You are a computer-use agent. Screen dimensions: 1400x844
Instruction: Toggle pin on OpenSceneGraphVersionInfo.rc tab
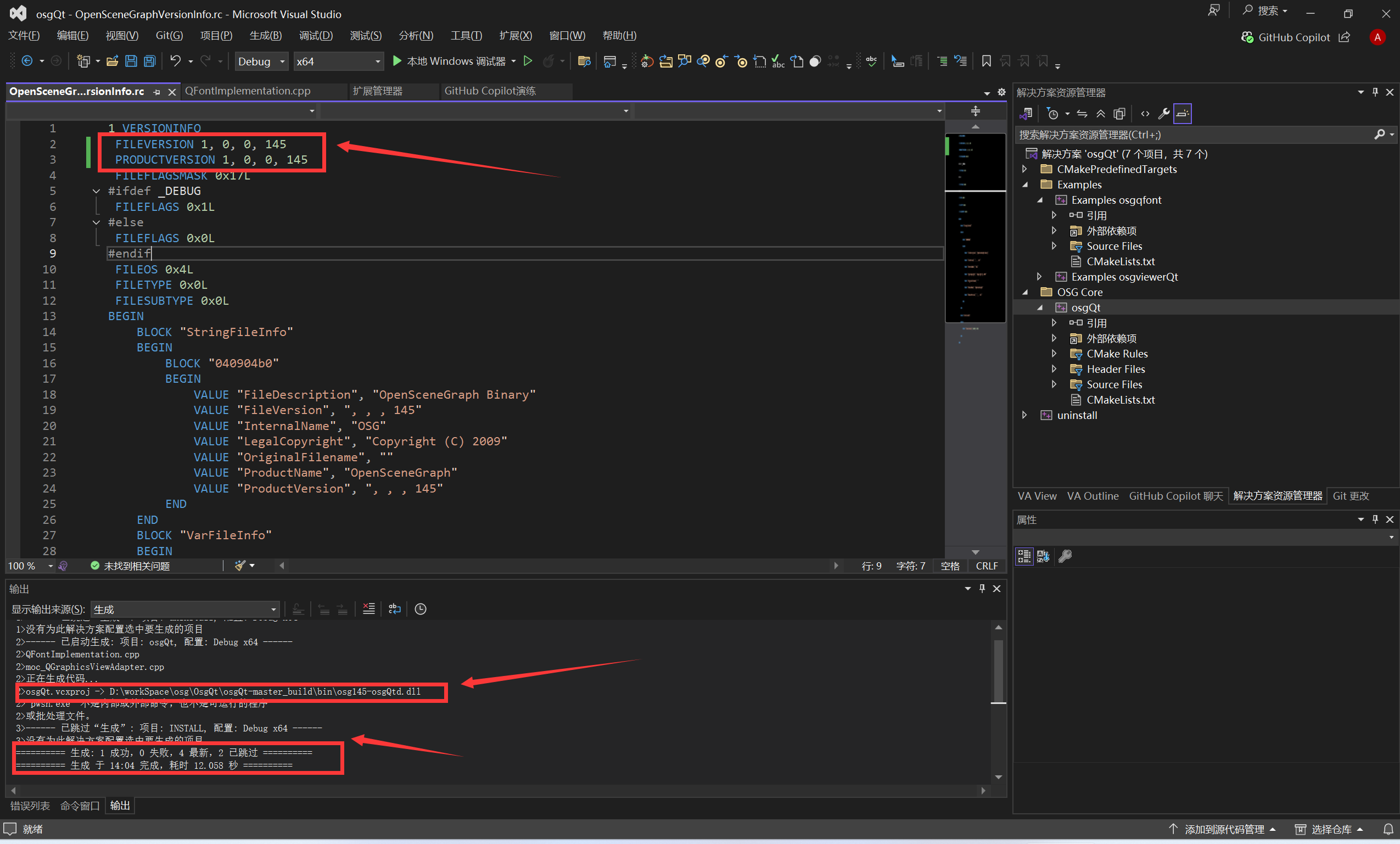point(157,92)
